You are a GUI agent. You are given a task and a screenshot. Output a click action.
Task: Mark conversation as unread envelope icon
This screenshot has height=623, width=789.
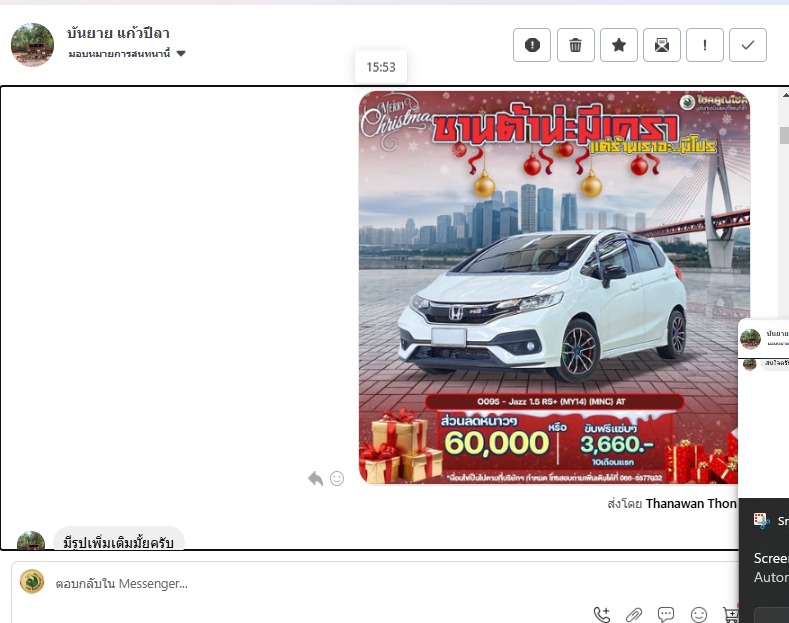click(662, 45)
